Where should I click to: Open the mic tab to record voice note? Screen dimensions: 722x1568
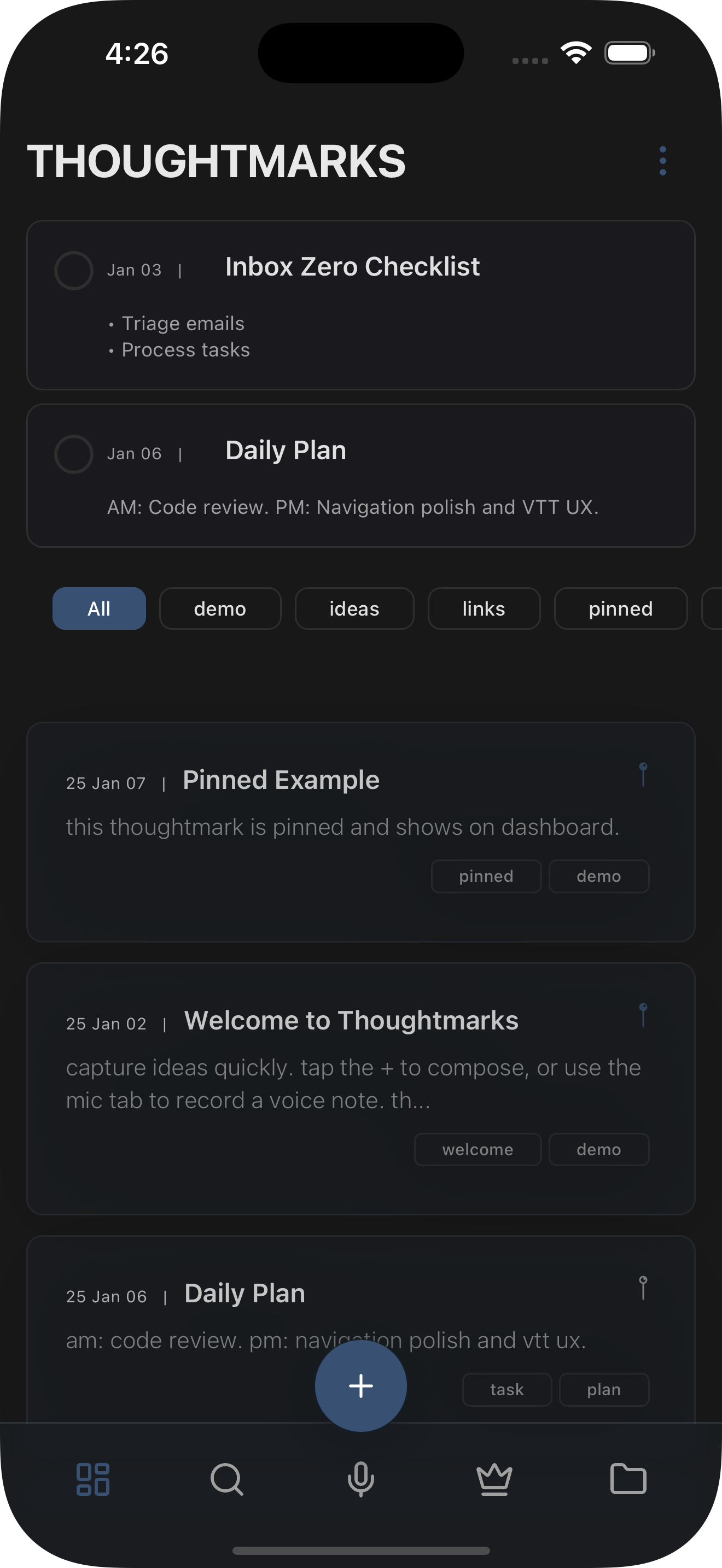[361, 1479]
